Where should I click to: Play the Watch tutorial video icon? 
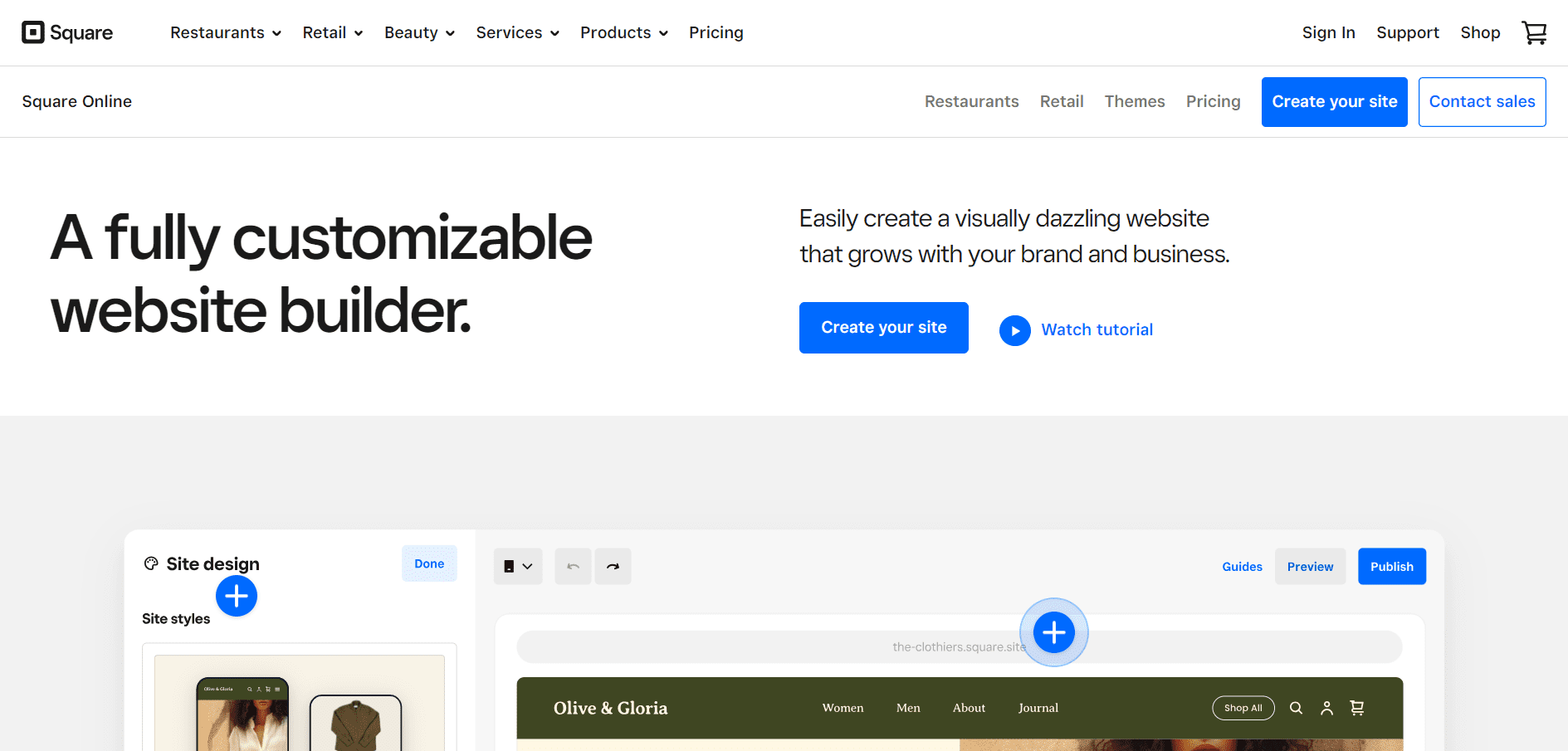[1014, 330]
